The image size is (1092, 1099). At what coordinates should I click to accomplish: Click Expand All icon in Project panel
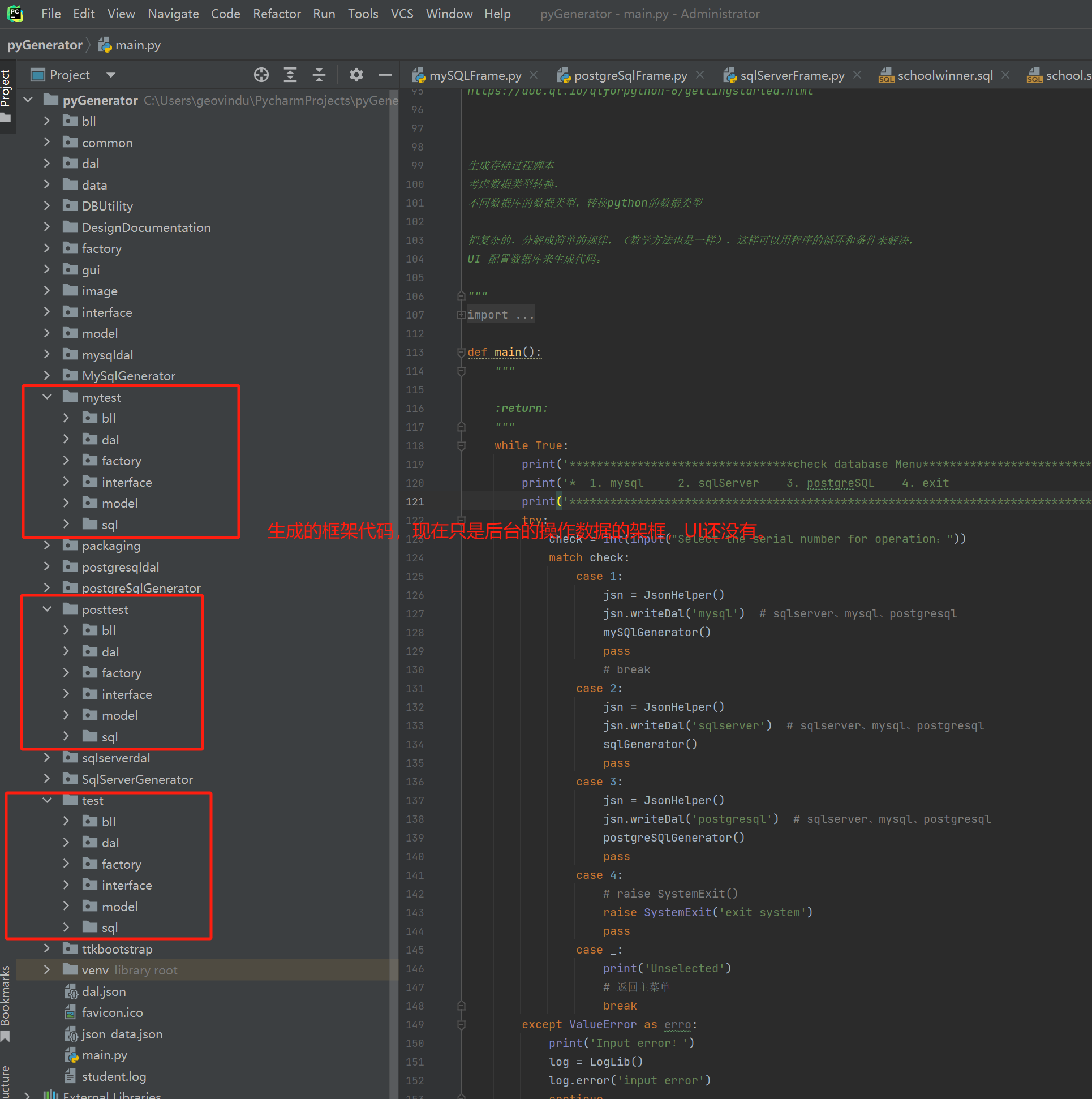pyautogui.click(x=290, y=75)
